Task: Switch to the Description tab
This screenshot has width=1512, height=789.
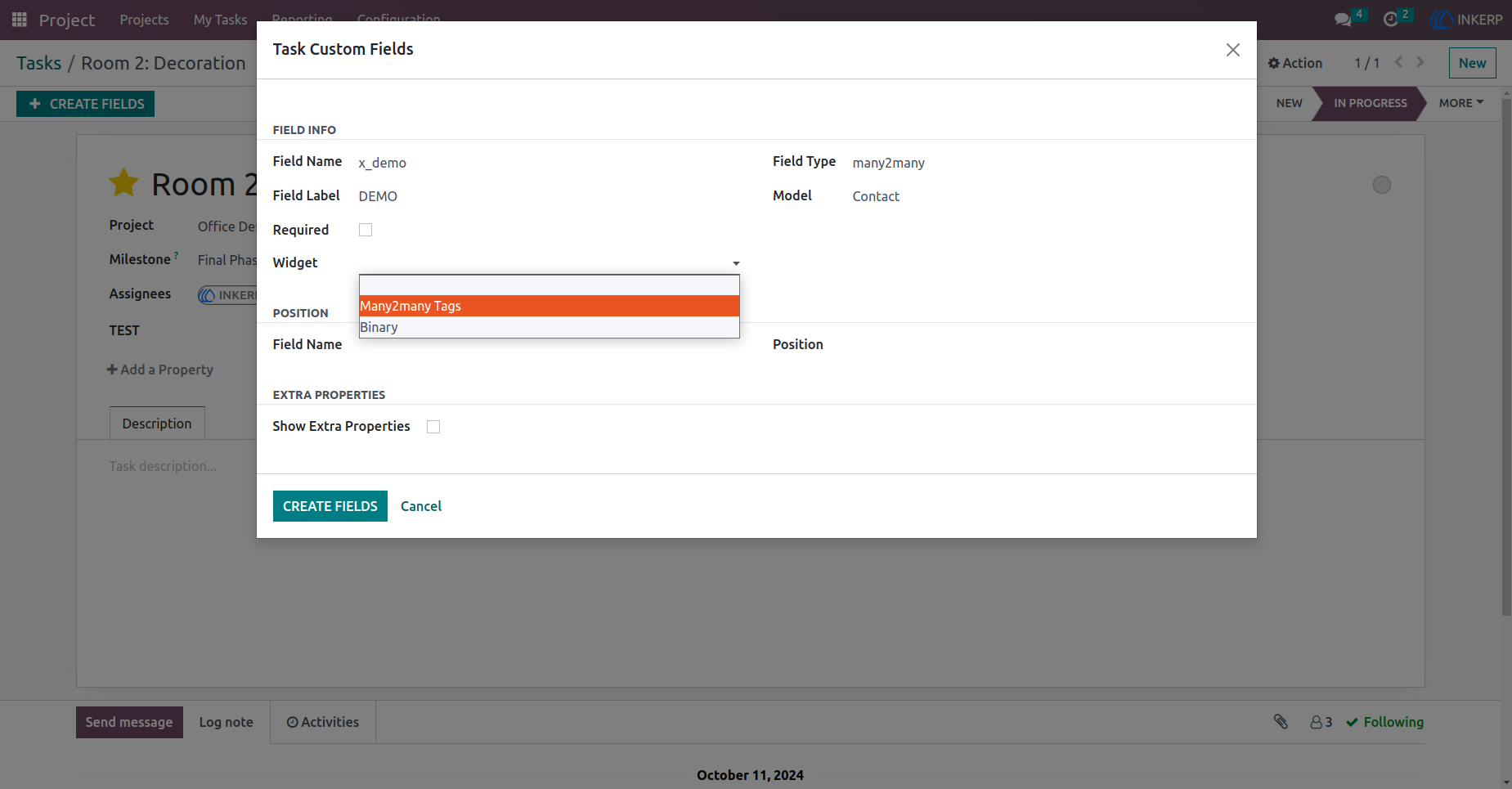Action: [157, 424]
